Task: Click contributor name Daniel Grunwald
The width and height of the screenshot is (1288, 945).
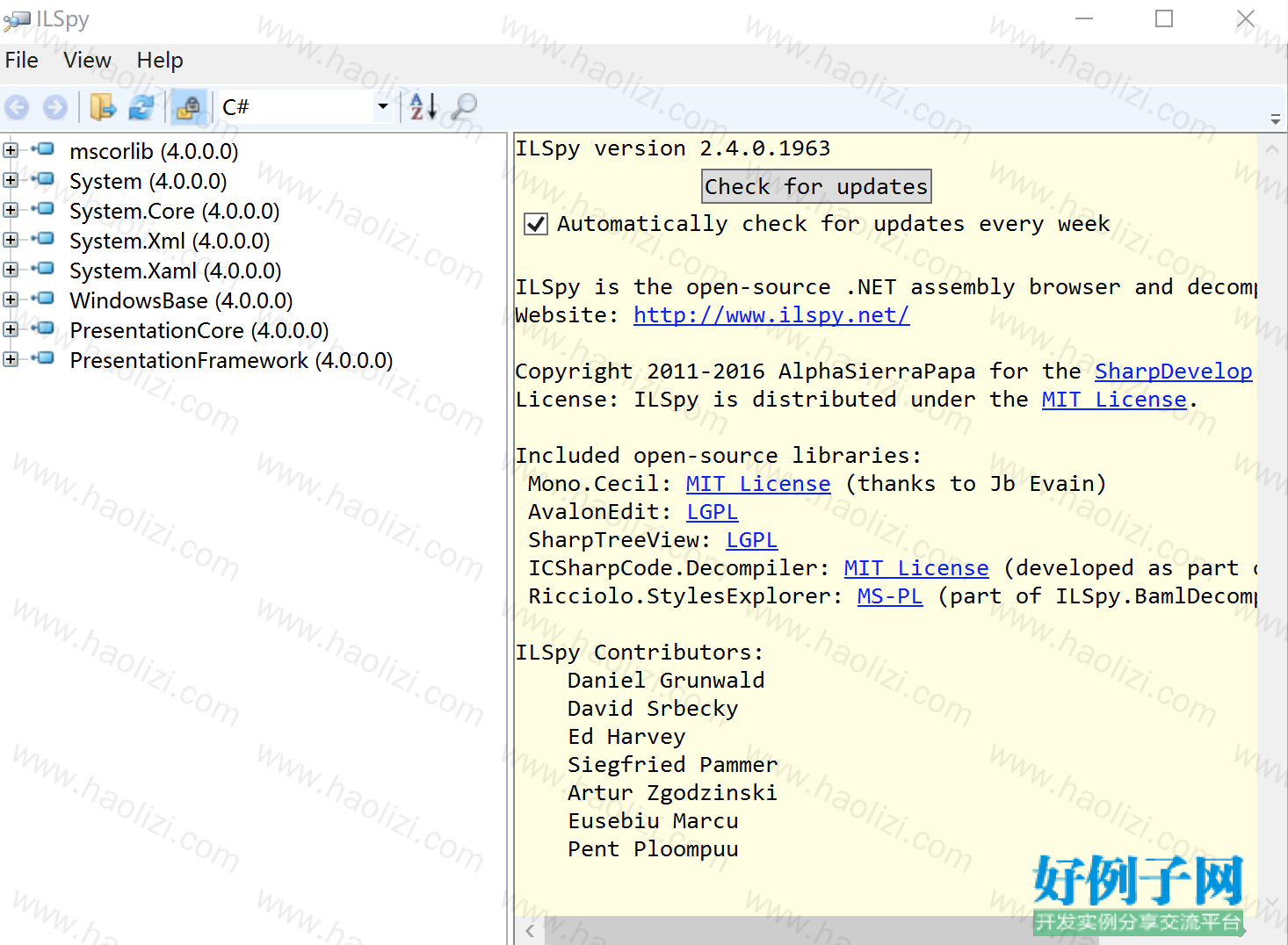Action: pos(666,681)
